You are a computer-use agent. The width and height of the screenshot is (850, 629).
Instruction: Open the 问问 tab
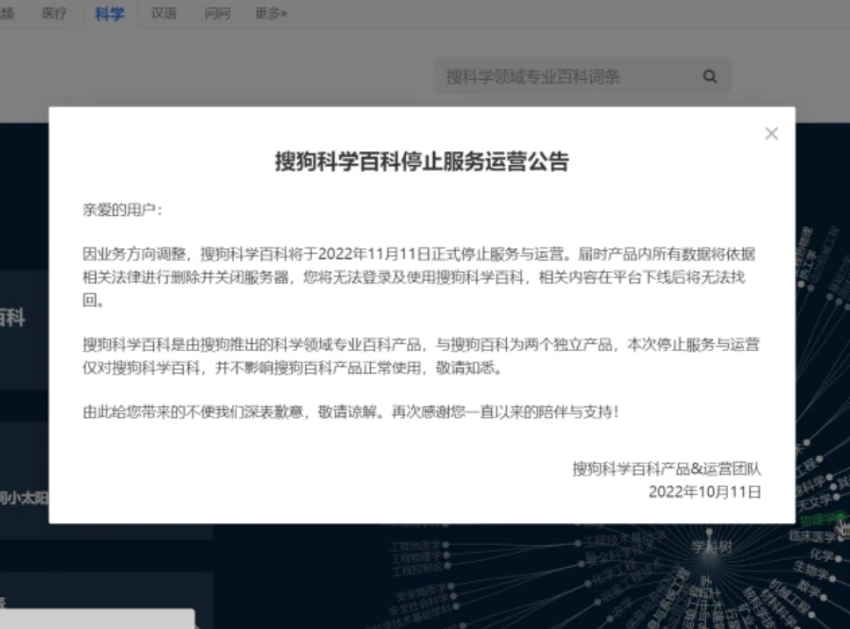tap(217, 13)
